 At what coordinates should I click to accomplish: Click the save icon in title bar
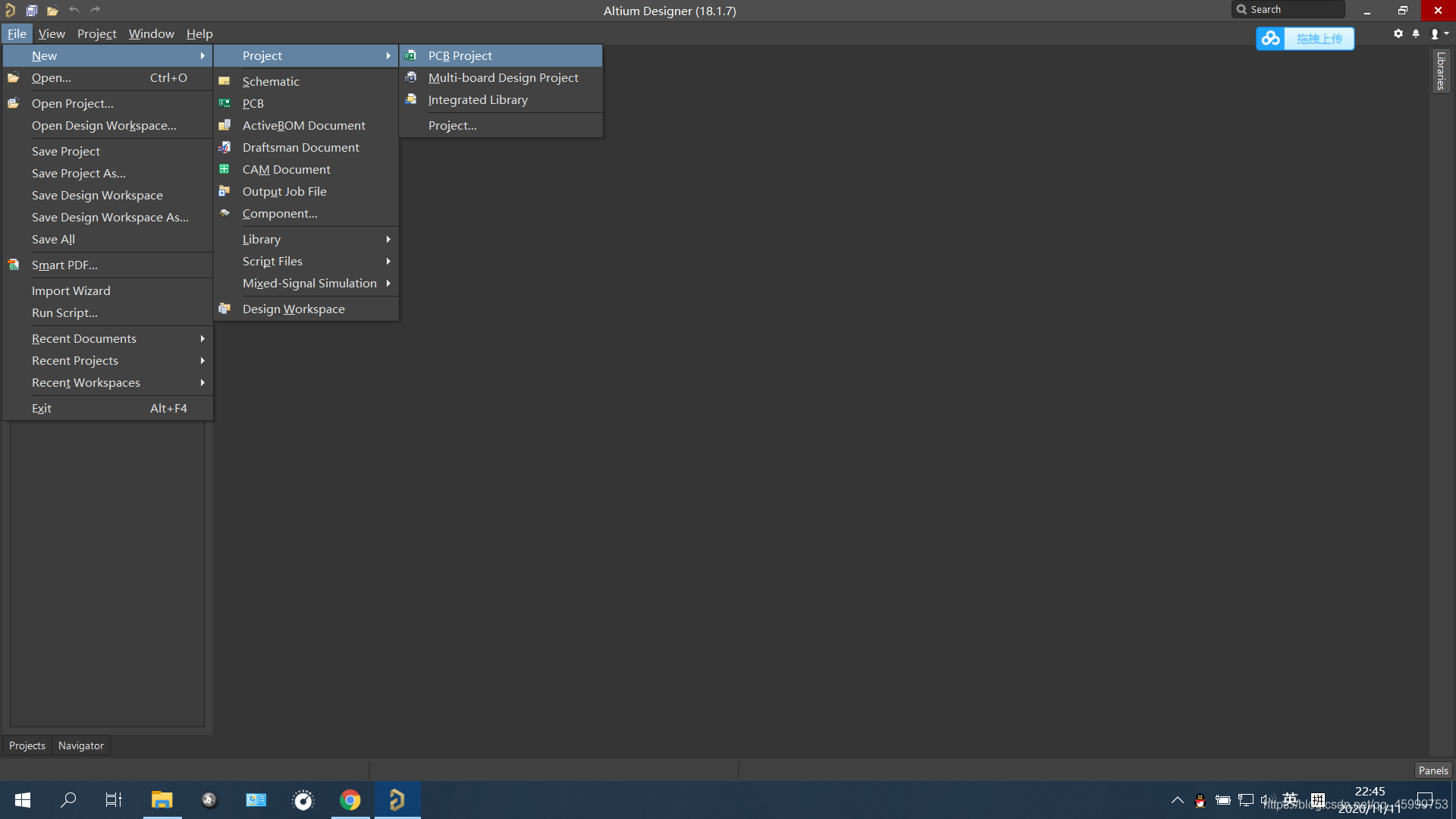click(31, 11)
